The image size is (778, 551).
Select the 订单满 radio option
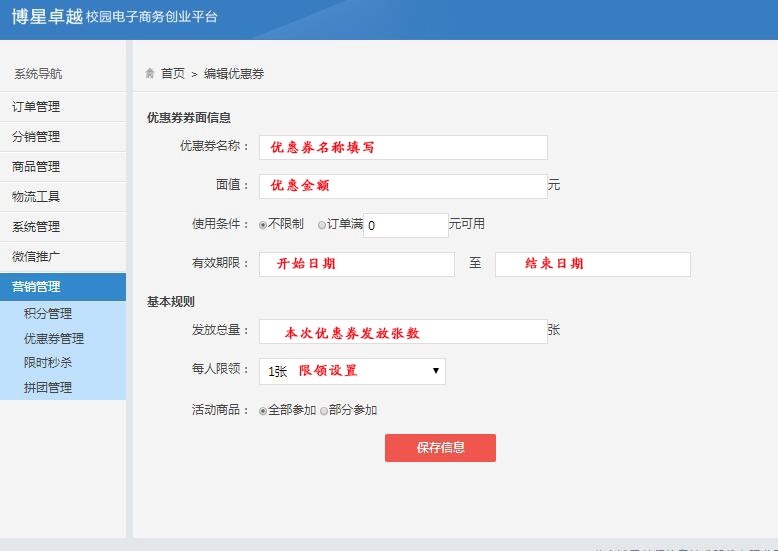(x=322, y=225)
